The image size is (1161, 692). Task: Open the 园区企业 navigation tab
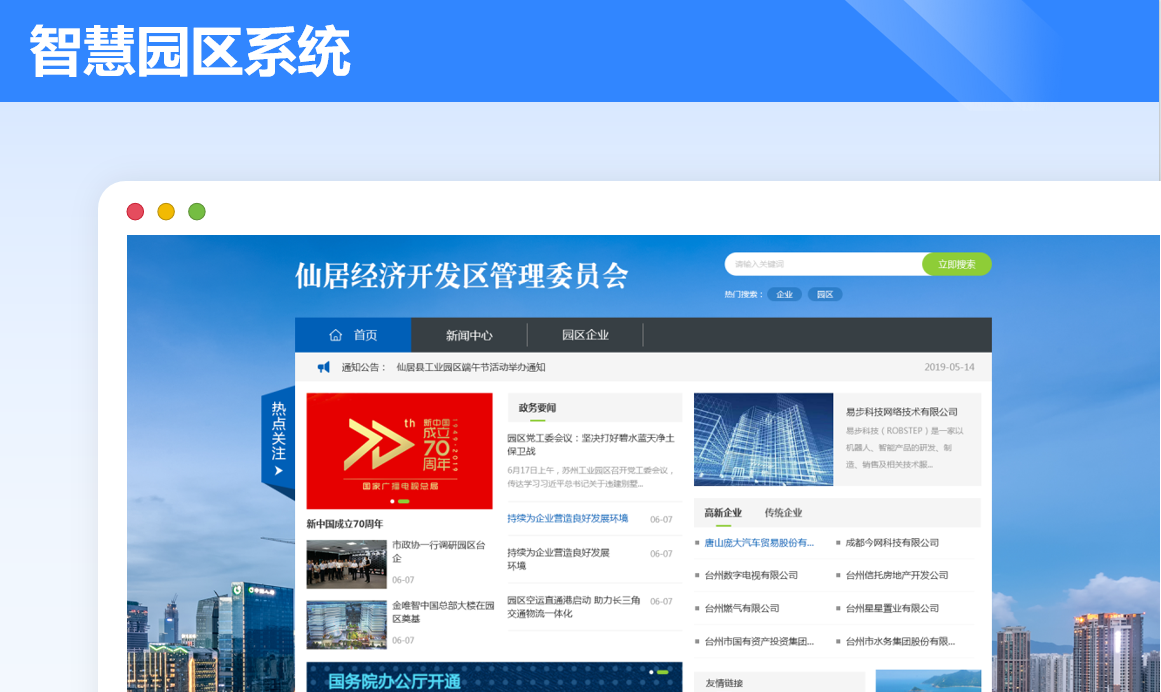pyautogui.click(x=585, y=335)
